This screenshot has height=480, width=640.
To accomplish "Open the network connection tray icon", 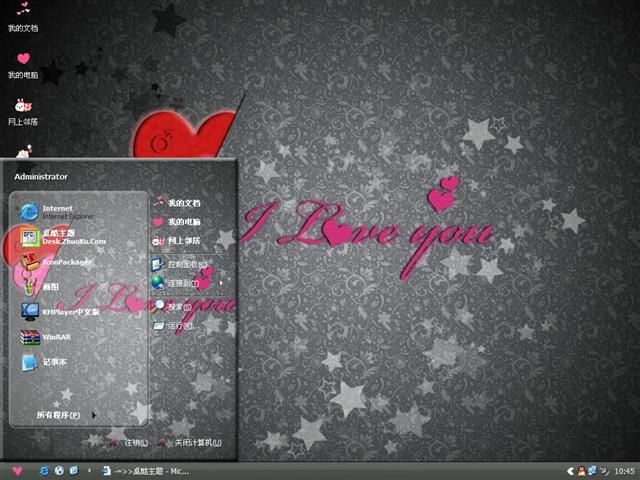I will (x=592, y=471).
